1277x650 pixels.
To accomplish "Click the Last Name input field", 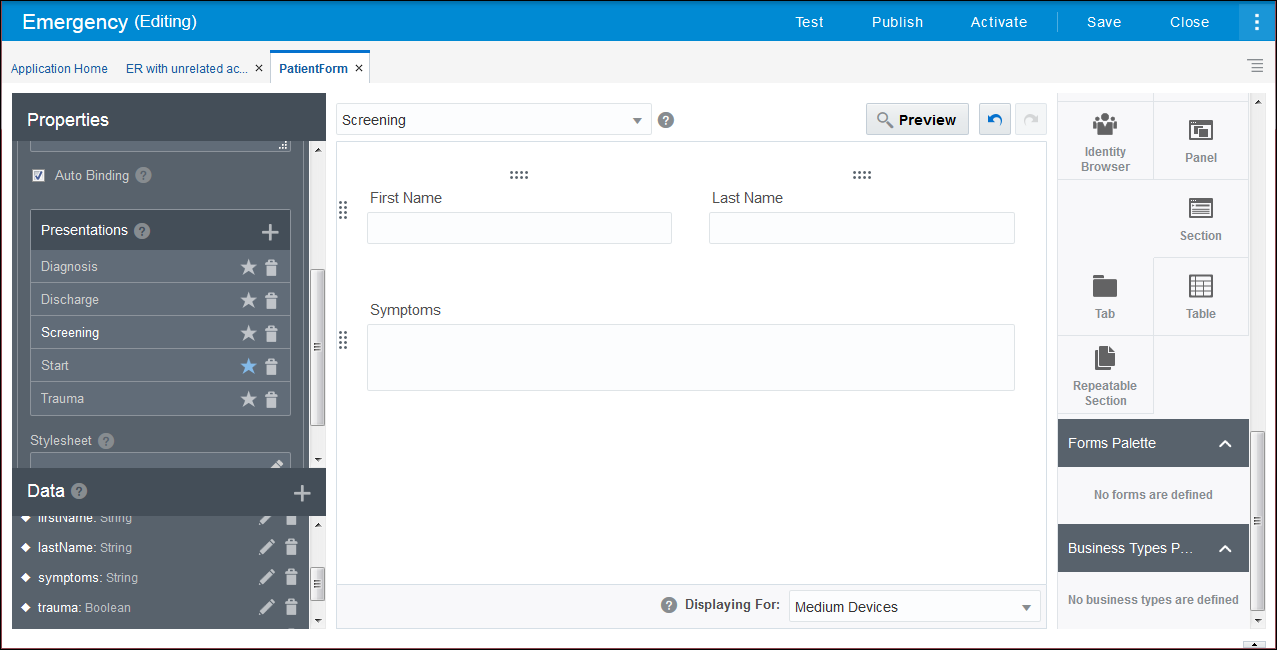I will click(x=862, y=228).
